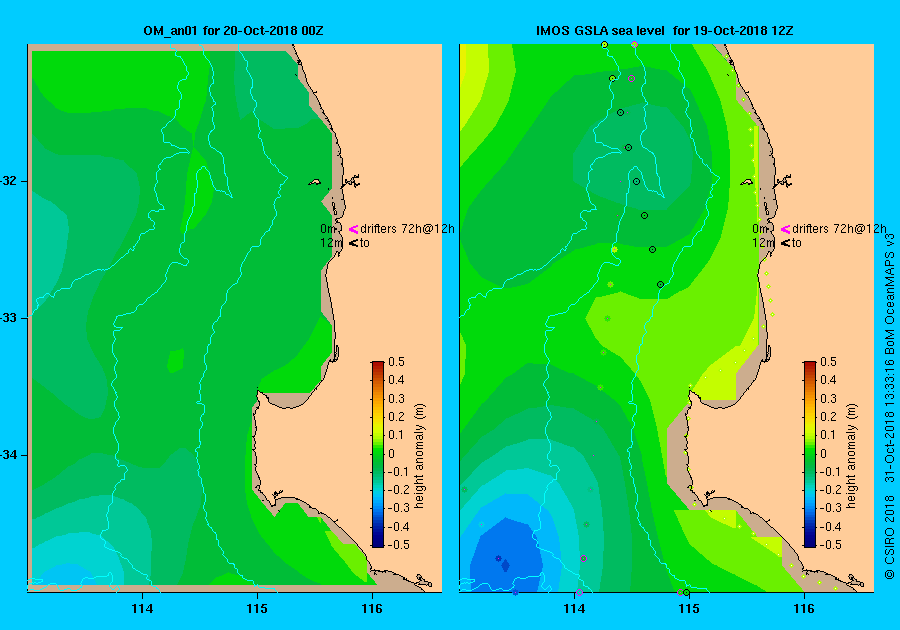Click longitude 114 under the GSLA map

click(575, 609)
